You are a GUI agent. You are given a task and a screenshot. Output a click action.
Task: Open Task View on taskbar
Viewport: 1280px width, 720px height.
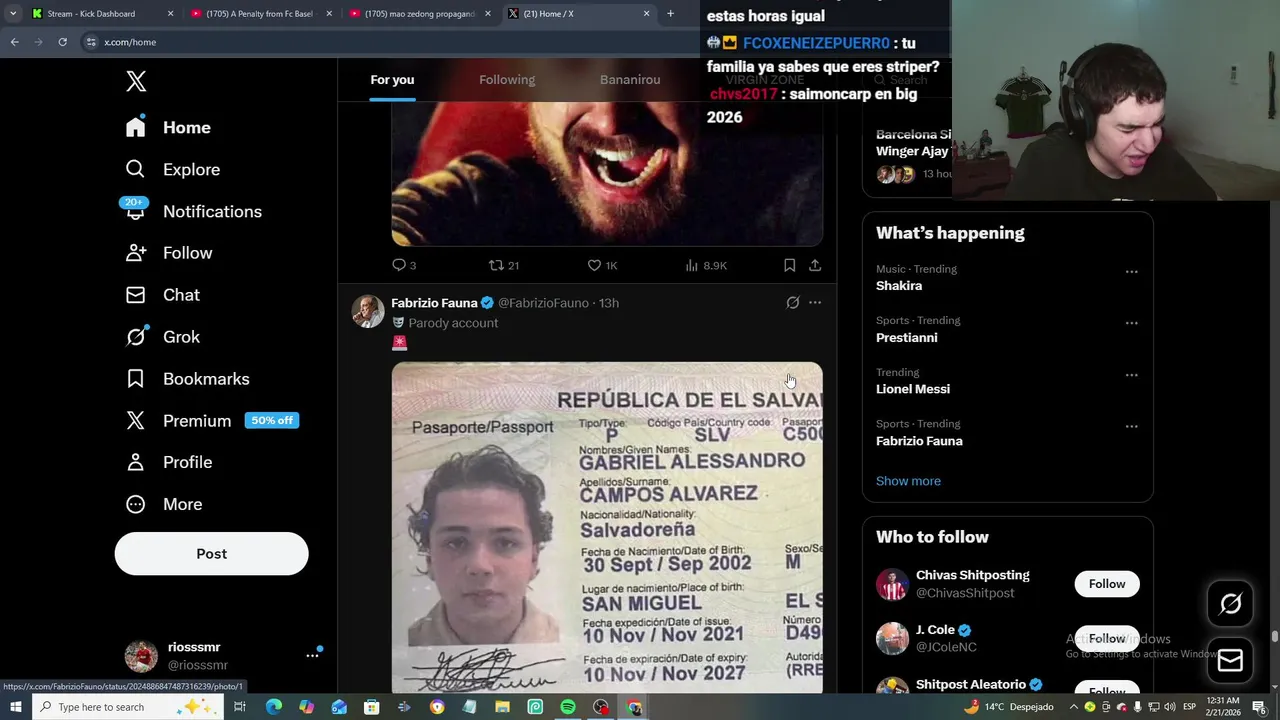click(240, 707)
